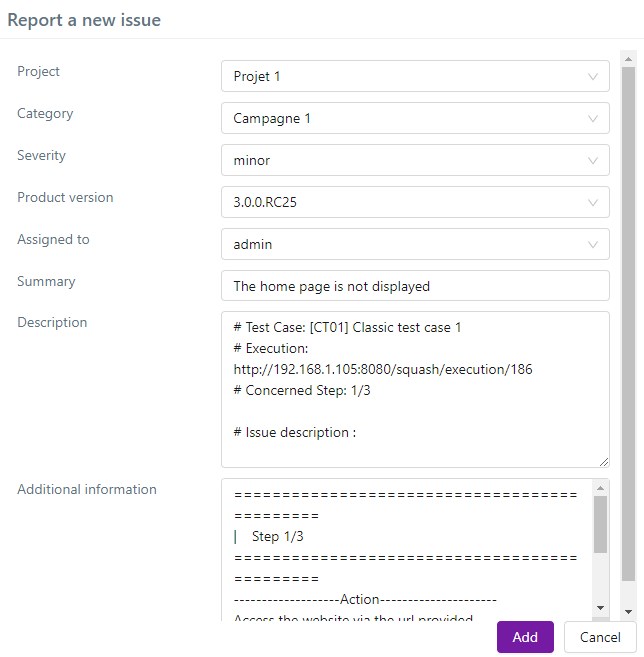Click the Report a new issue title

pyautogui.click(x=84, y=20)
